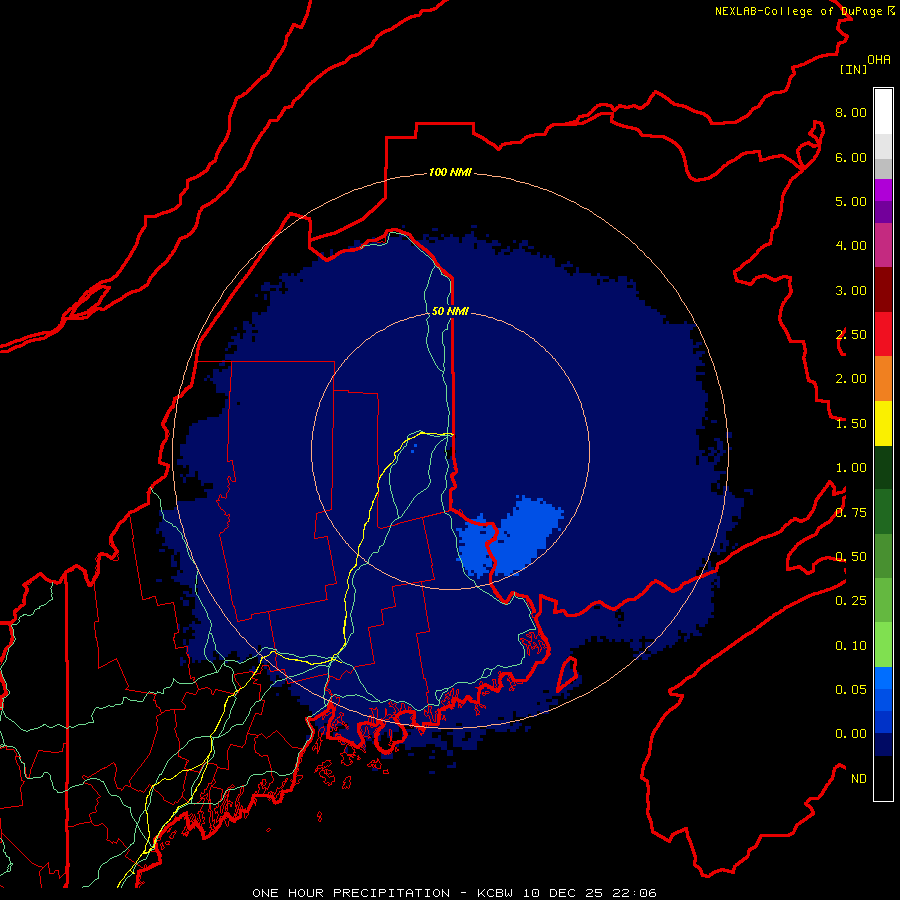Image resolution: width=900 pixels, height=900 pixels.
Task: Click the 50 NMI range ring label
Action: point(450,311)
